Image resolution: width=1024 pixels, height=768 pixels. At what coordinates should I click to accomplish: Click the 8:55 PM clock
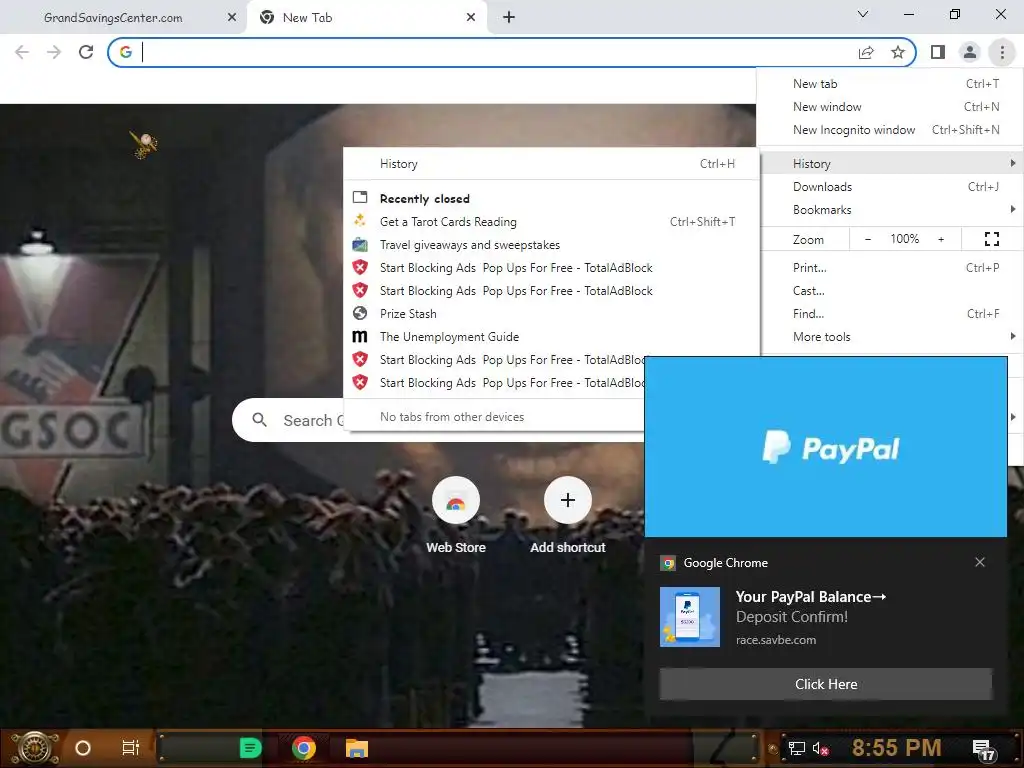coord(896,748)
